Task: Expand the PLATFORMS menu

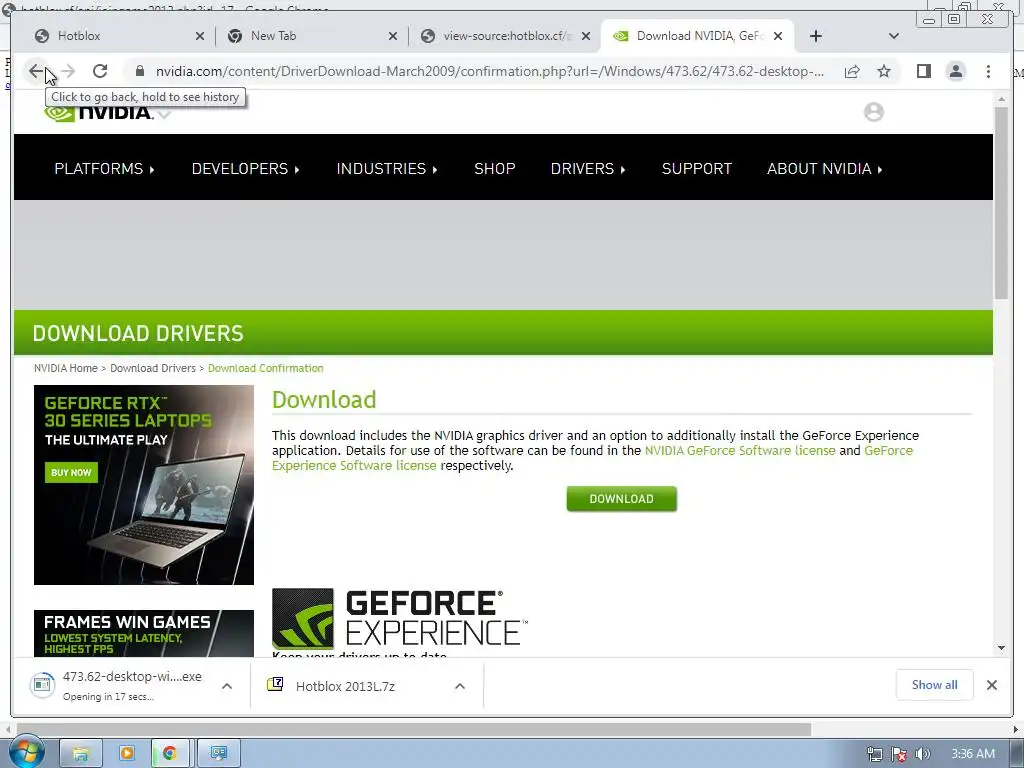Action: (104, 168)
